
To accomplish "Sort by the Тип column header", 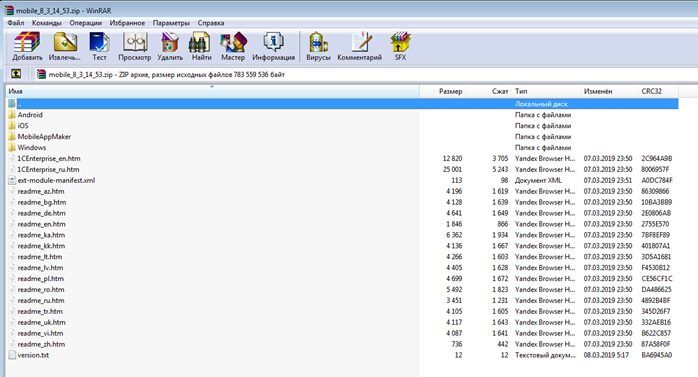I will 546,91.
